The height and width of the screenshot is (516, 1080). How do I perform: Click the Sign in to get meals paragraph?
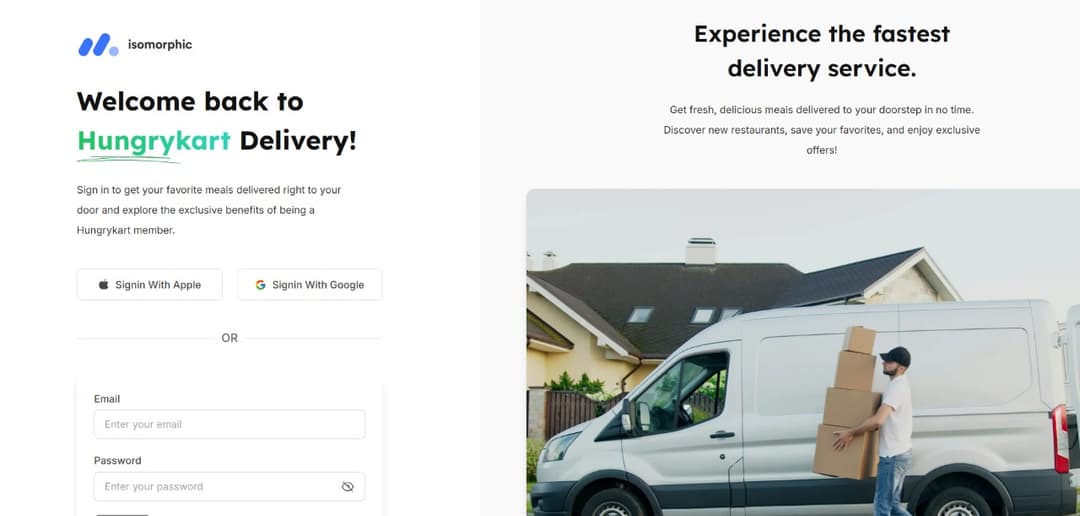click(209, 210)
